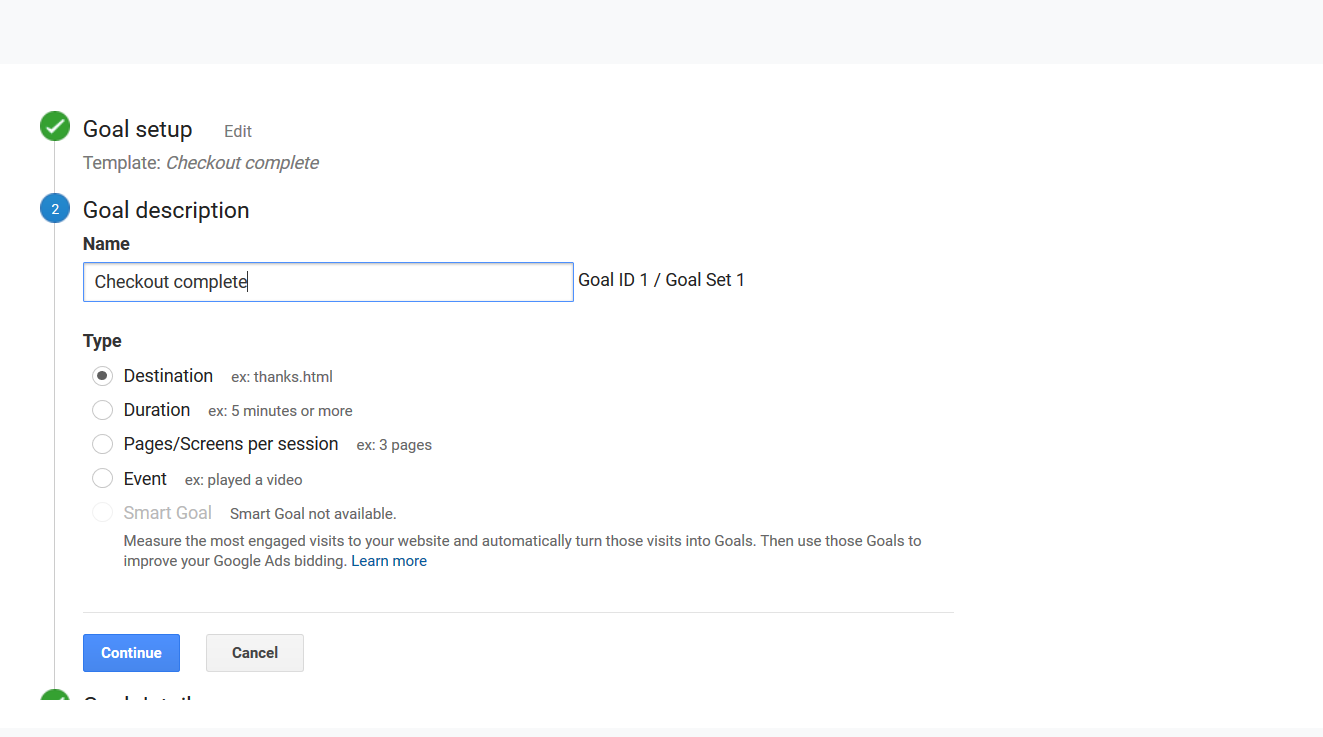Image resolution: width=1323 pixels, height=737 pixels.
Task: Edit the Goal setup step
Action: pos(238,131)
